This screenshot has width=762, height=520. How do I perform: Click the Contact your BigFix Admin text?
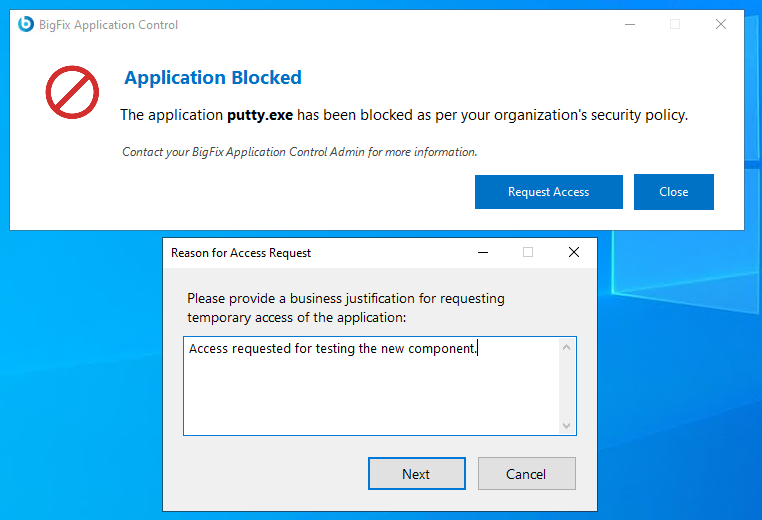click(299, 152)
